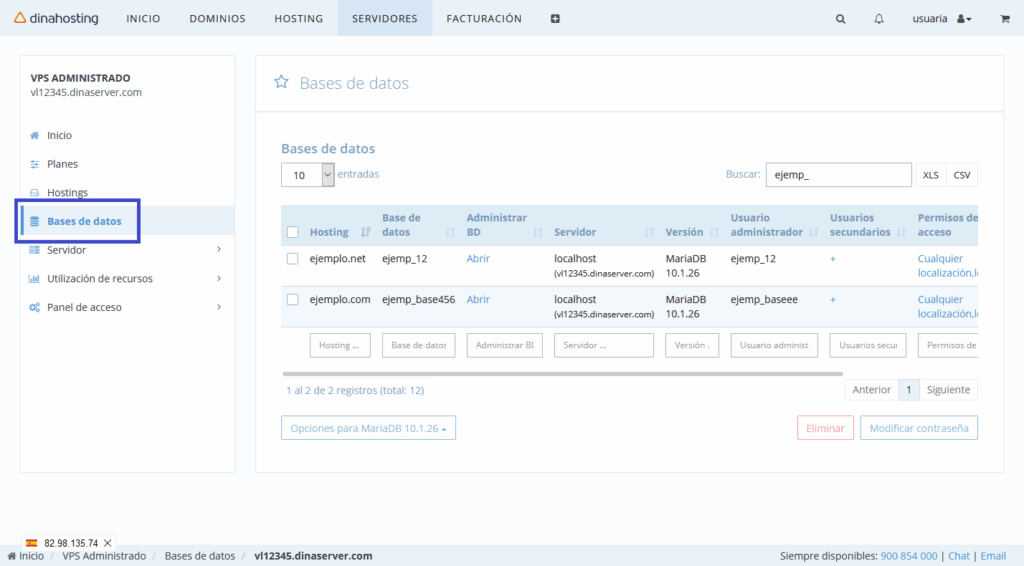Export the table as XLS
This screenshot has height=566, width=1024.
pyautogui.click(x=931, y=175)
